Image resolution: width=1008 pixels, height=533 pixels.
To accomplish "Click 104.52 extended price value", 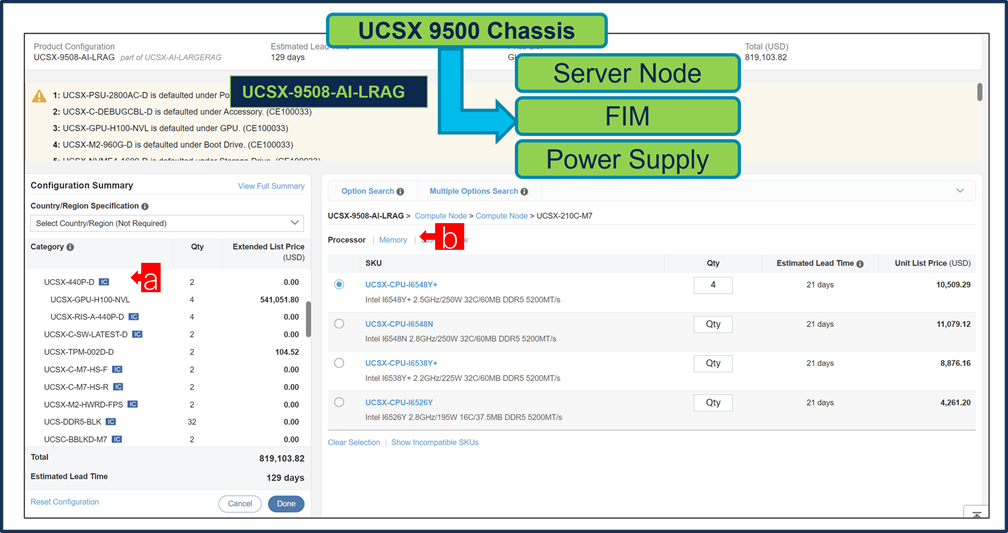I will coord(287,352).
